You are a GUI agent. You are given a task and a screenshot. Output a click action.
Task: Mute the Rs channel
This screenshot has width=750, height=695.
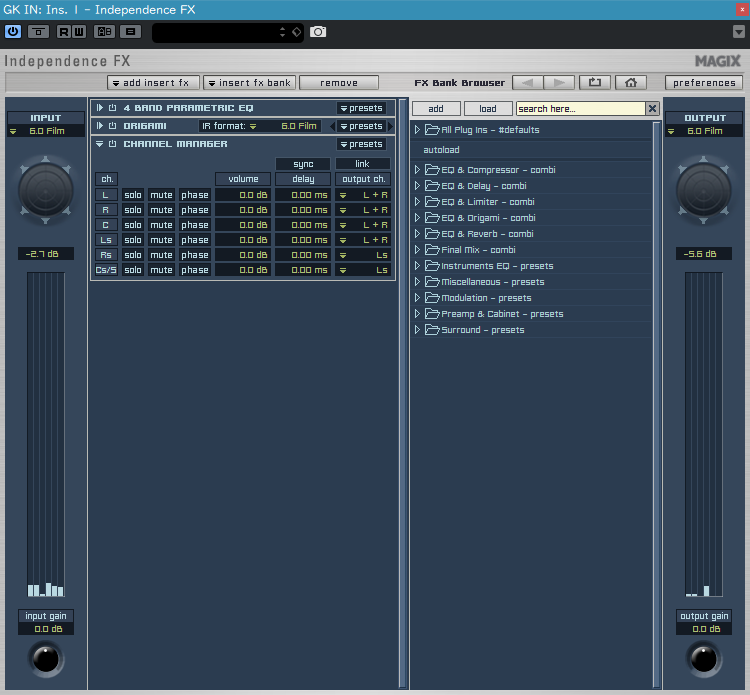pos(161,255)
